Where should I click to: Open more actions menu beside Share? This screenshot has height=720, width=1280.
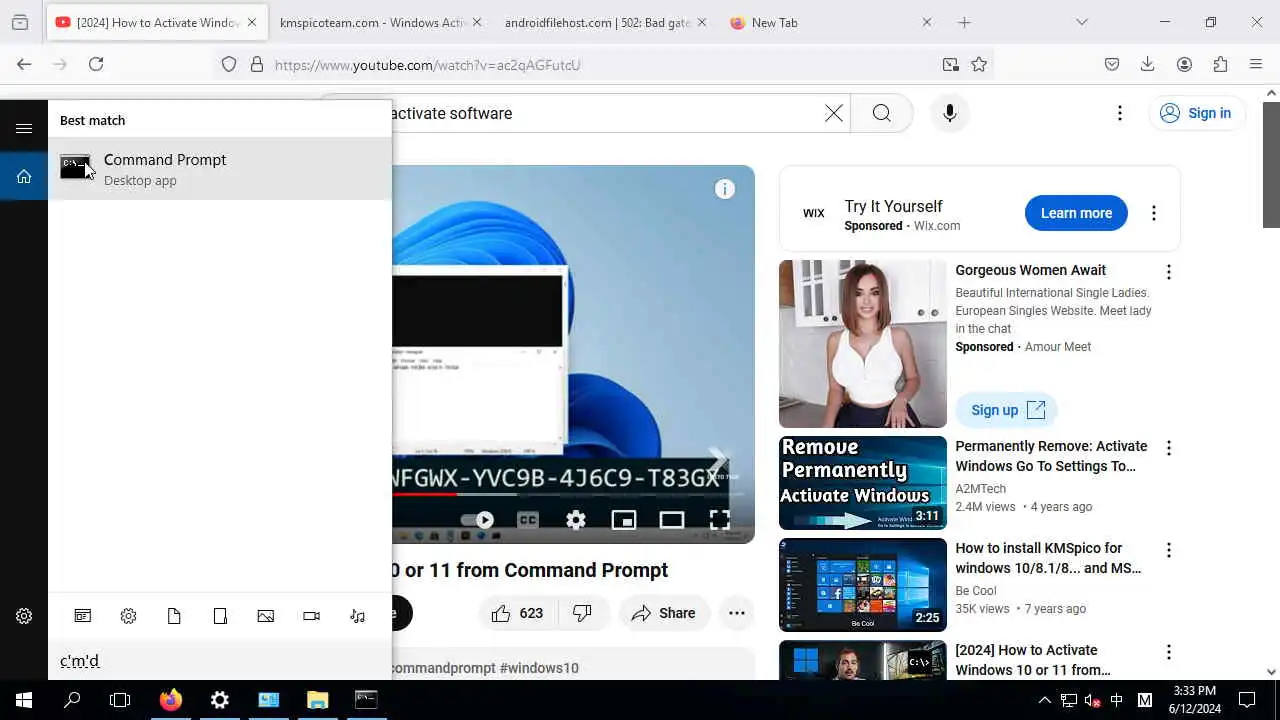737,613
